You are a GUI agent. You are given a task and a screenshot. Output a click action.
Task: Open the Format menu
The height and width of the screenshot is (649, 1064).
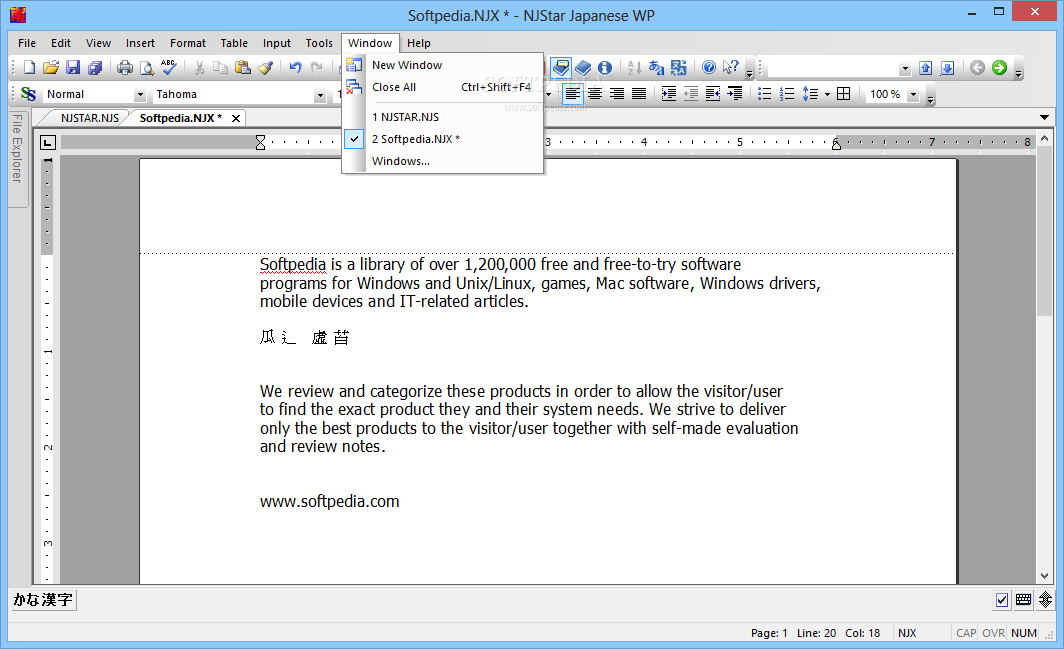coord(187,43)
